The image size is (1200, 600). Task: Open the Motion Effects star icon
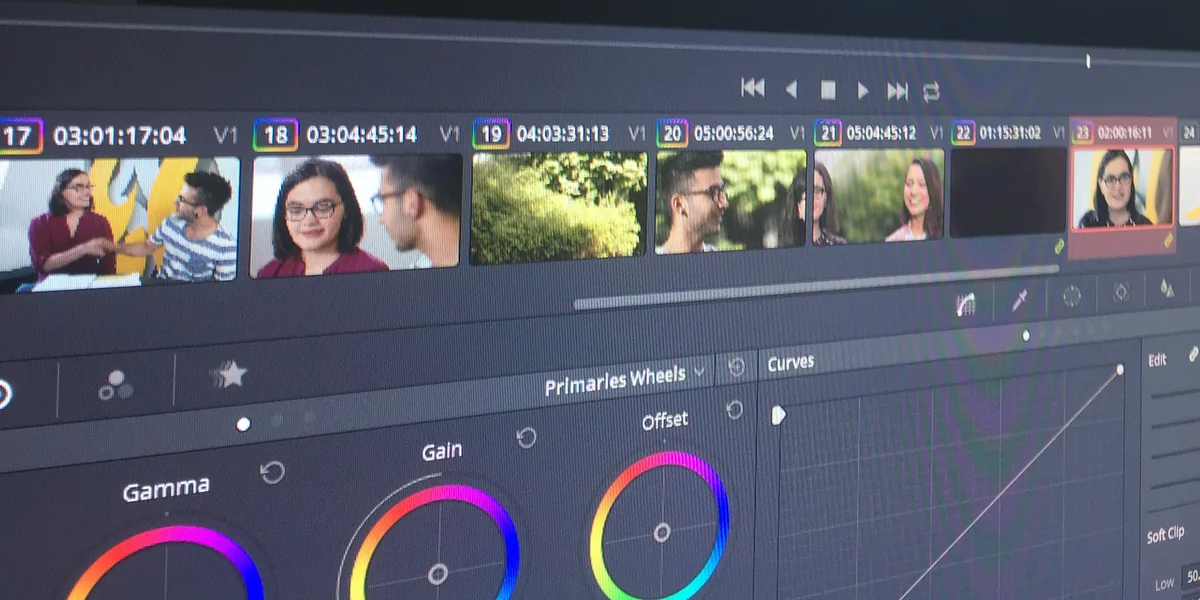(229, 375)
